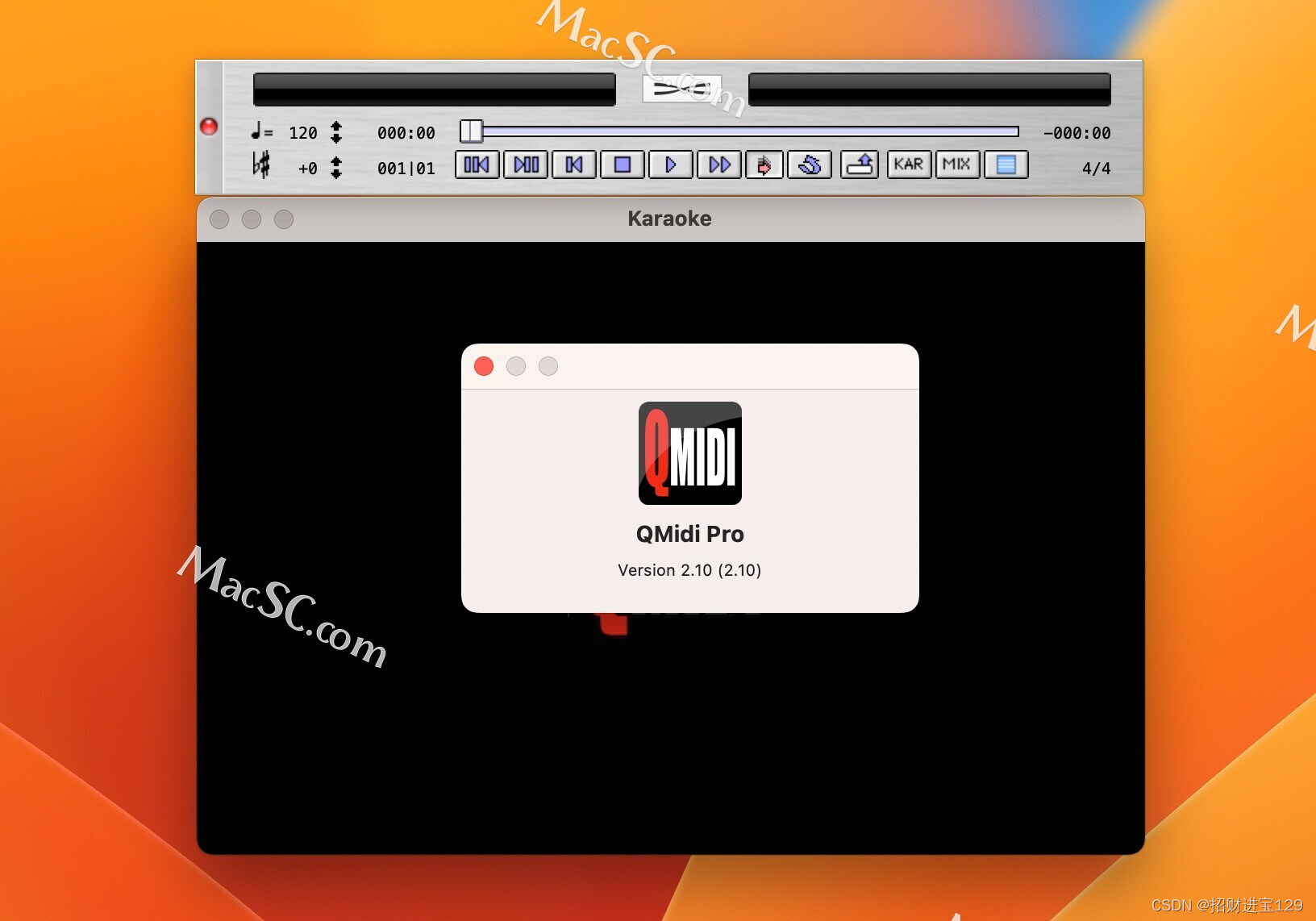The width and height of the screenshot is (1316, 921).
Task: Click the right black song title display
Action: click(x=930, y=90)
